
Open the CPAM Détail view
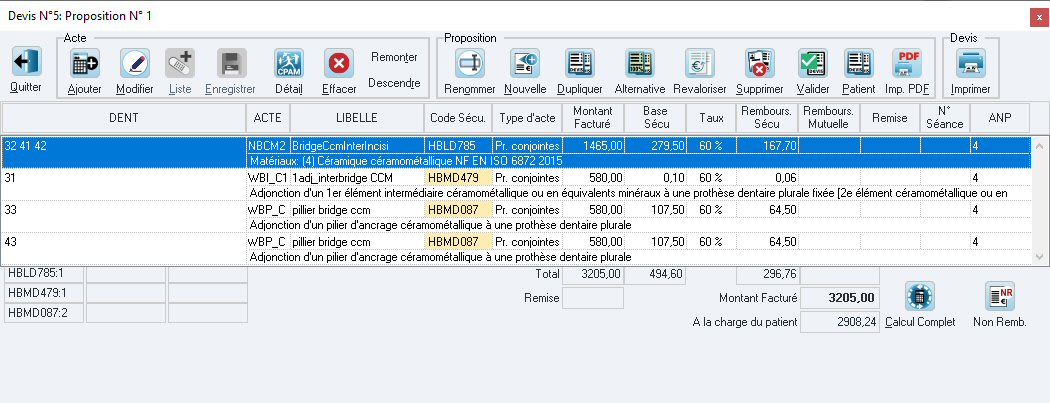(x=289, y=65)
